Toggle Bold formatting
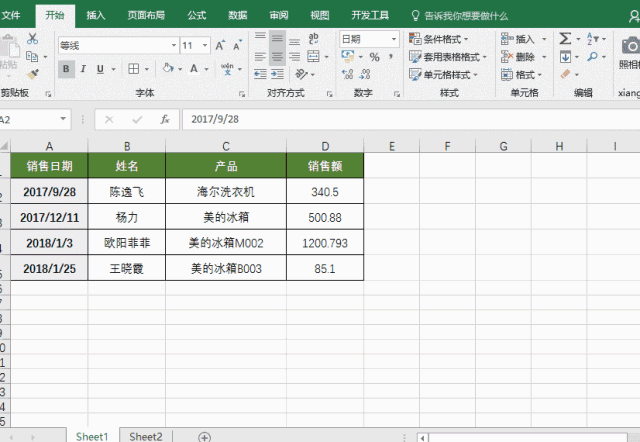 pyautogui.click(x=66, y=69)
